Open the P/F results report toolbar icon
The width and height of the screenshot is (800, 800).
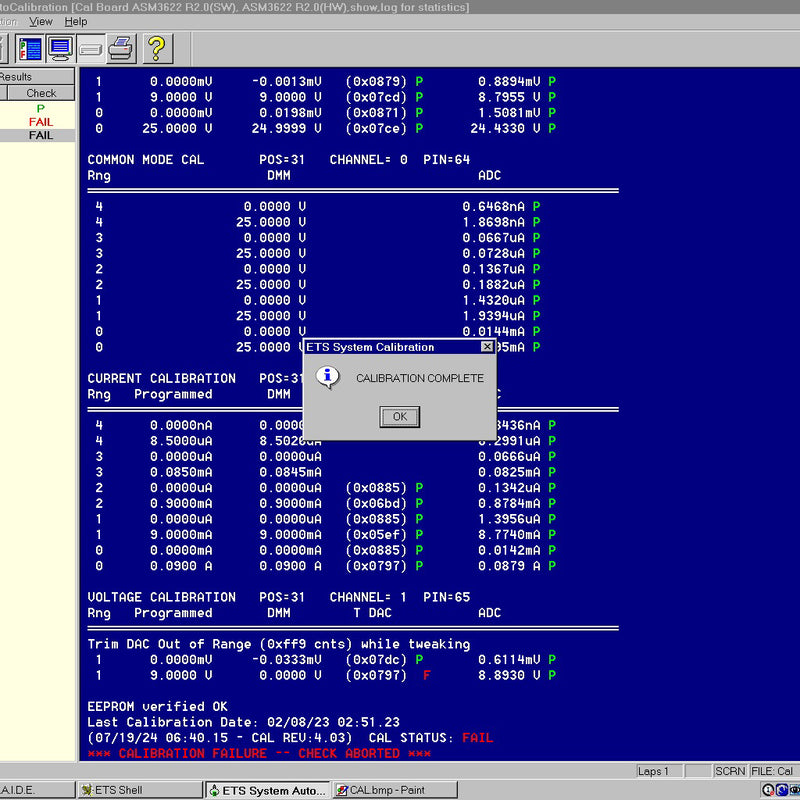[31, 48]
